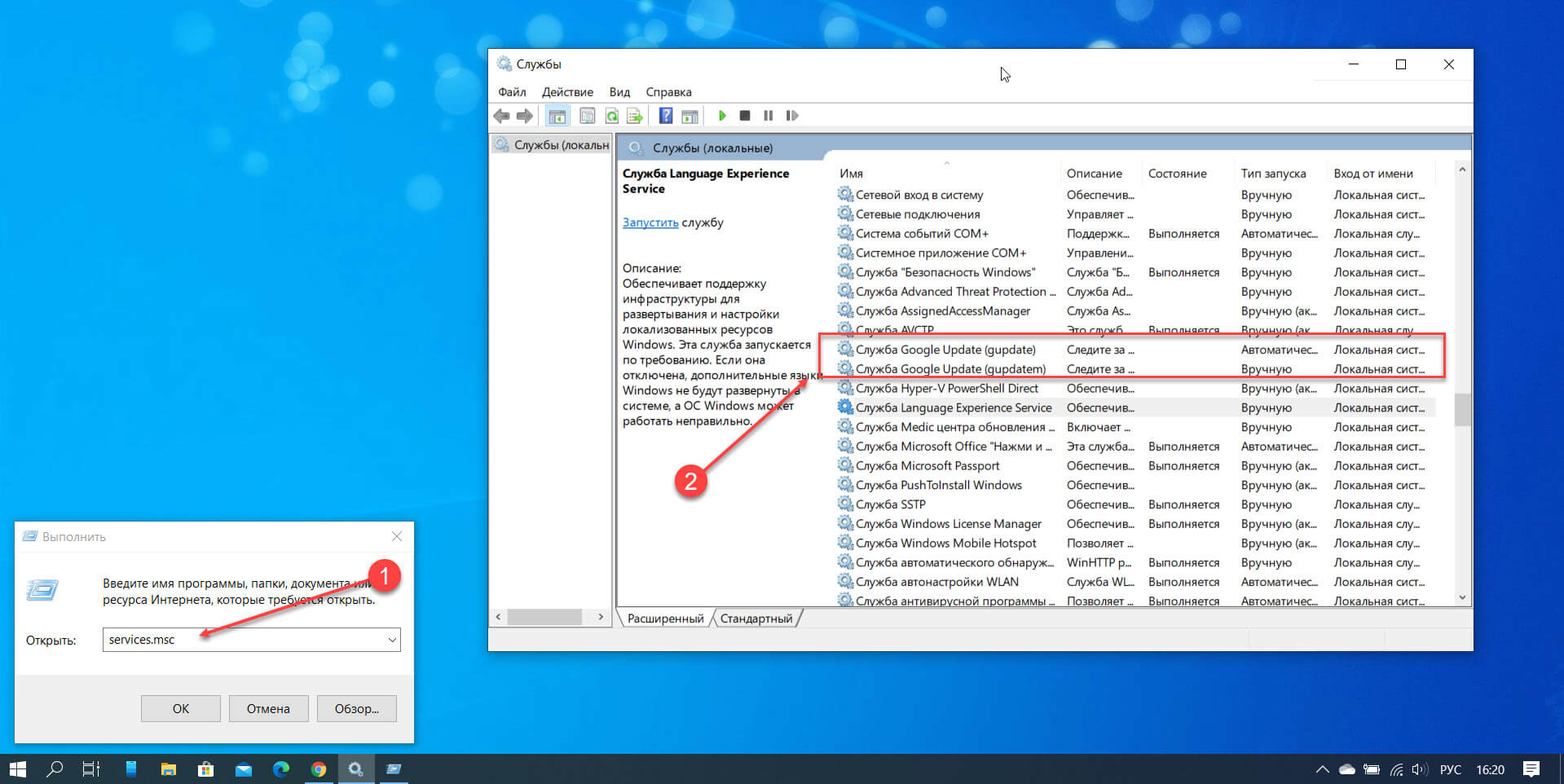Select Служба Hyper-V PowerShell Direct row
1564x784 pixels.
[1135, 389]
